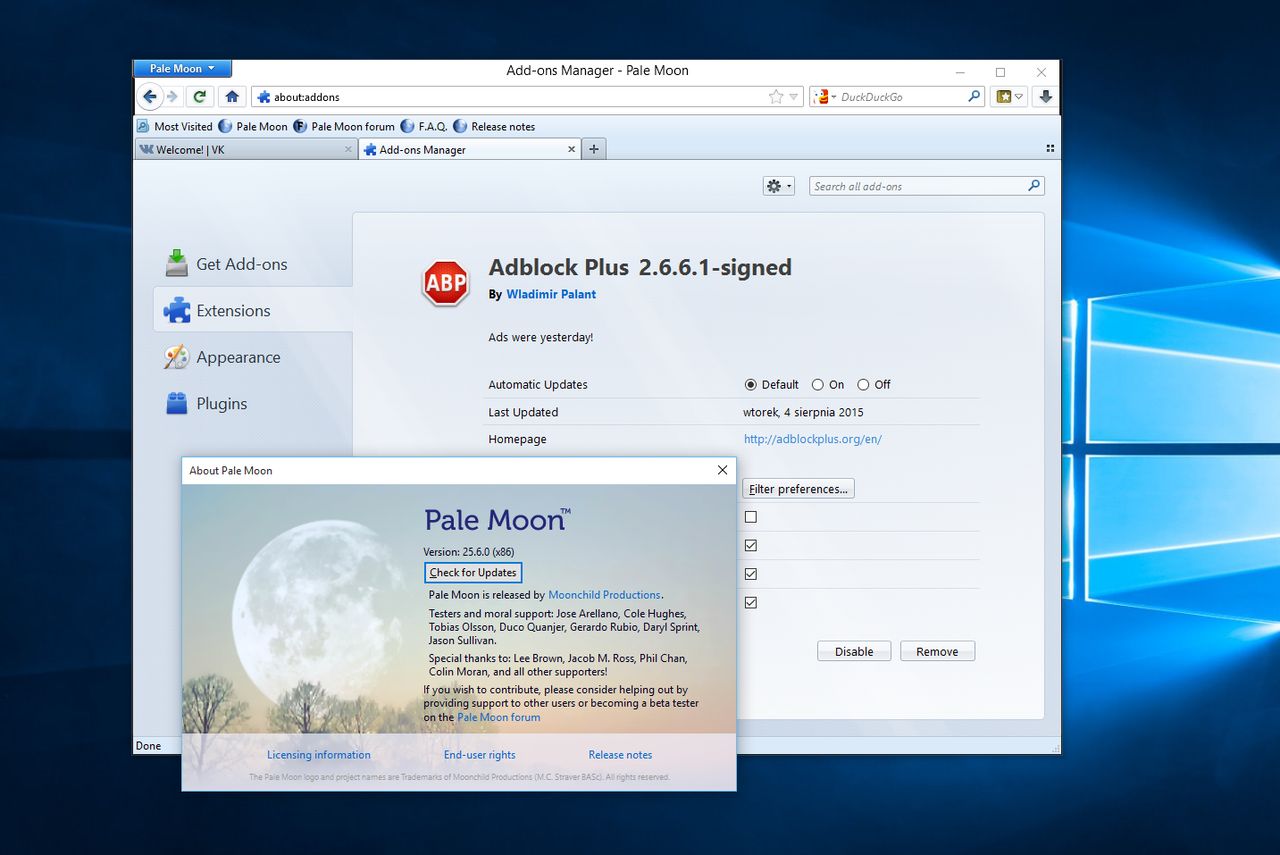Open the Pale Moon forum bookmark
Screen dimensions: 1280x855
pyautogui.click(x=344, y=127)
